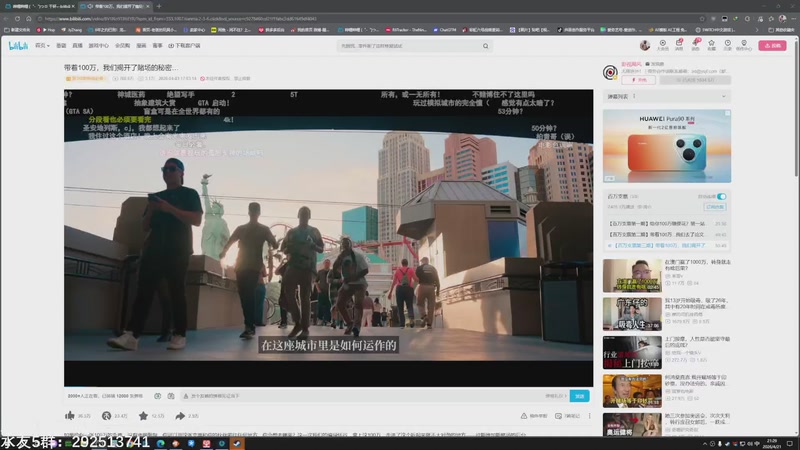Expand the 弹幕列表 danmaku list panel

tap(723, 96)
